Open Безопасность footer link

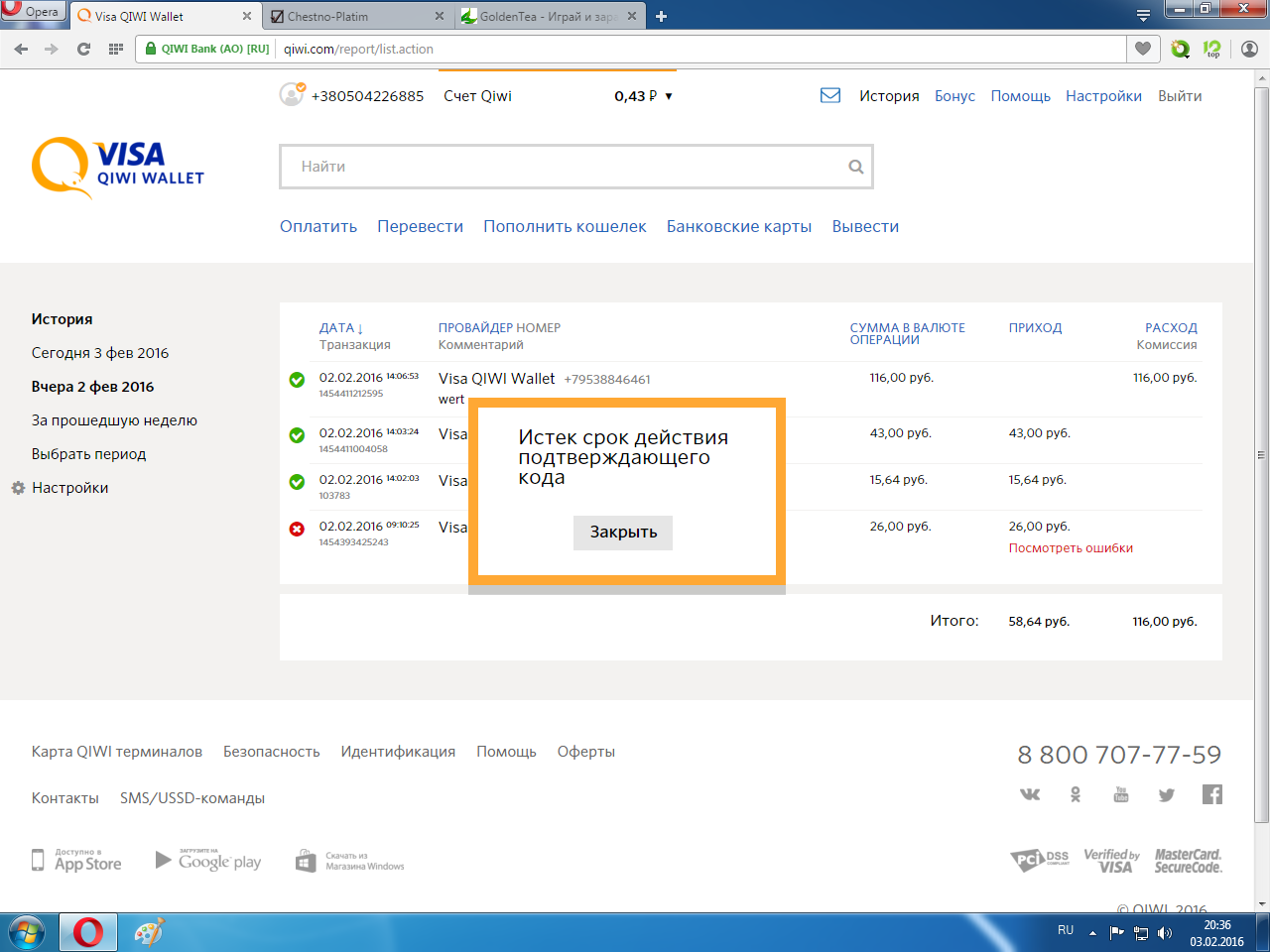point(271,752)
